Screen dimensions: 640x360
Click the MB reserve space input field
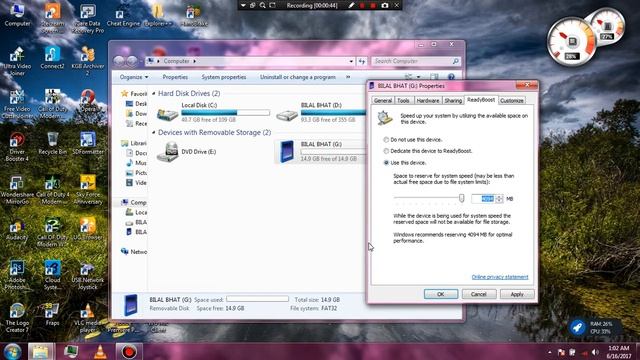(x=483, y=199)
